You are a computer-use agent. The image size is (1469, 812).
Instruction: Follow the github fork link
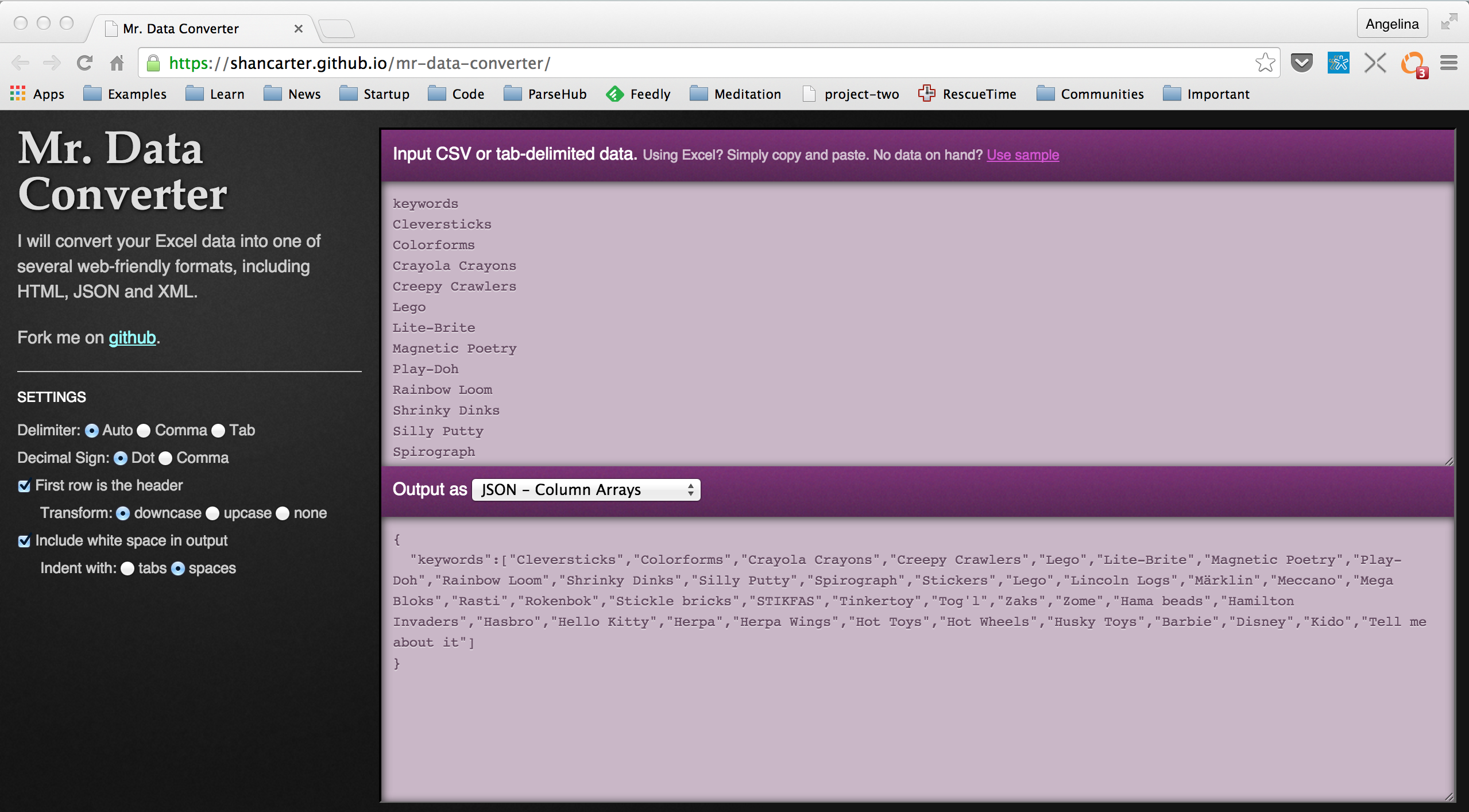[132, 338]
